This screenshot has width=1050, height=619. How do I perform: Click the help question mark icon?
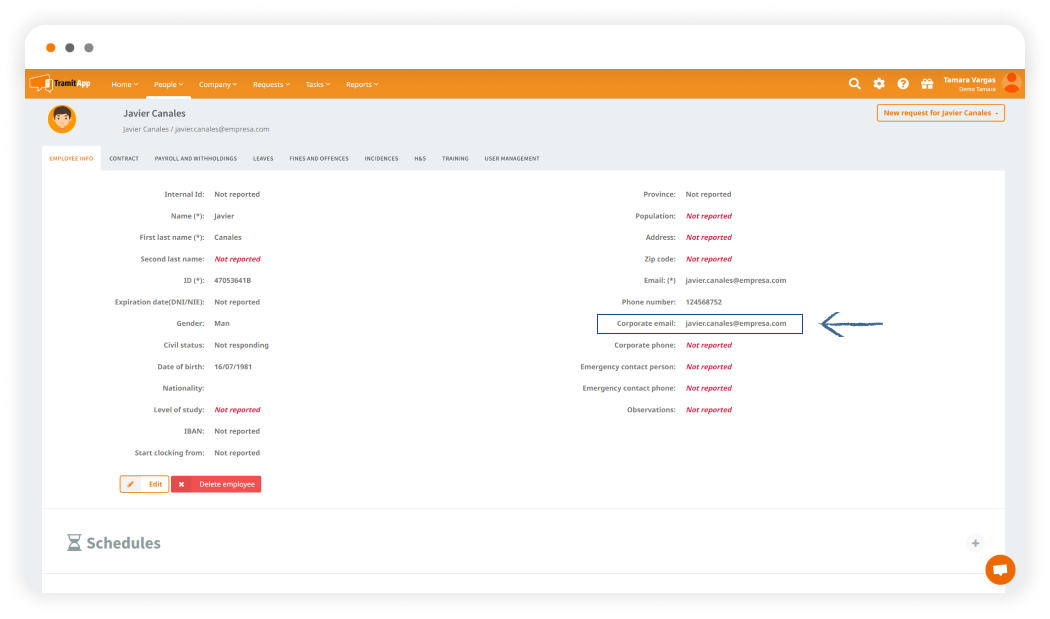903,84
